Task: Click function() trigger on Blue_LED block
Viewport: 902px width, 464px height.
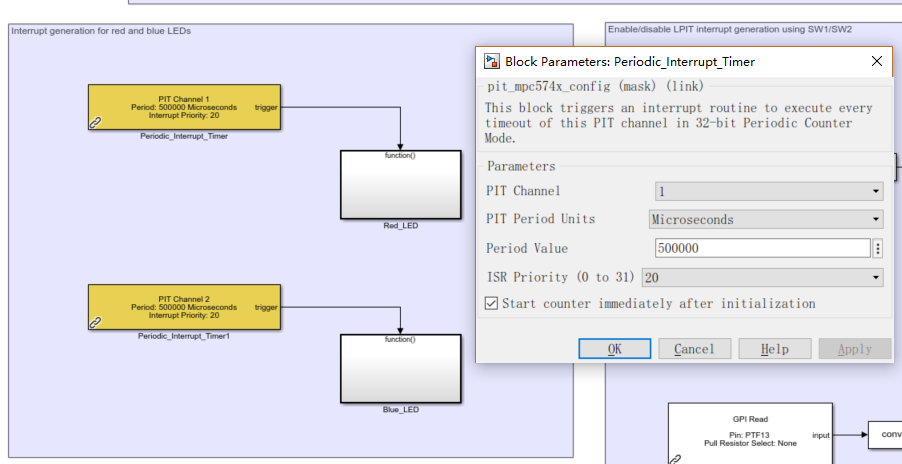Action: pos(400,340)
